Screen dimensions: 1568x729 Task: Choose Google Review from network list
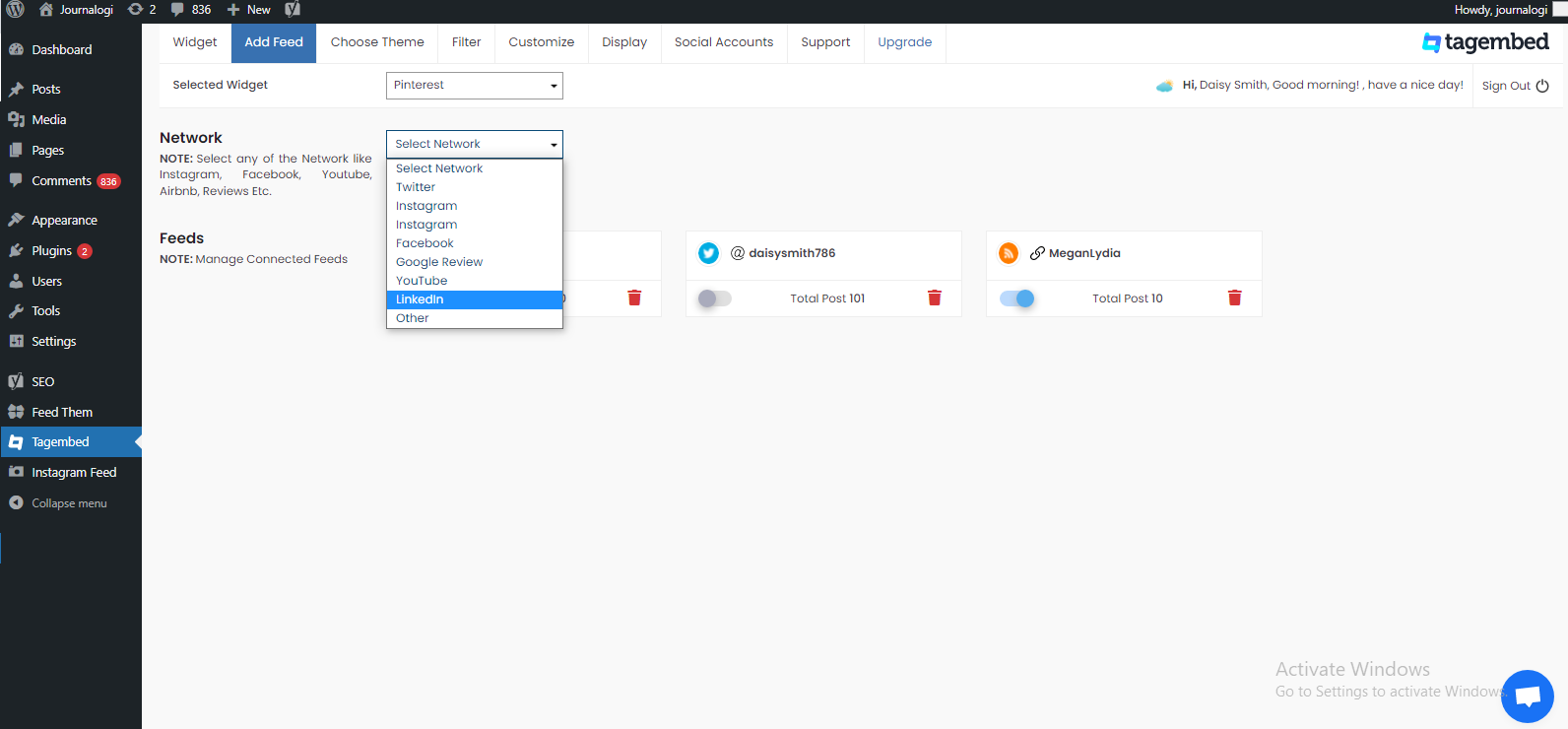click(x=475, y=262)
